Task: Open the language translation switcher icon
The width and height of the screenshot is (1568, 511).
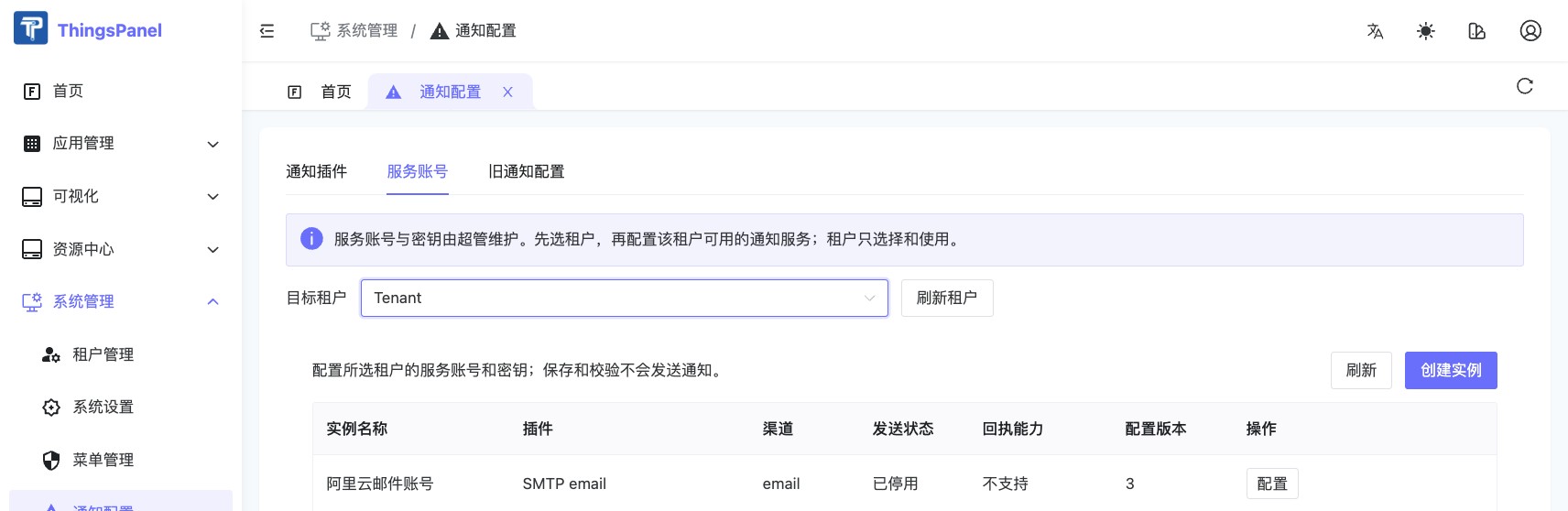Action: click(1375, 31)
